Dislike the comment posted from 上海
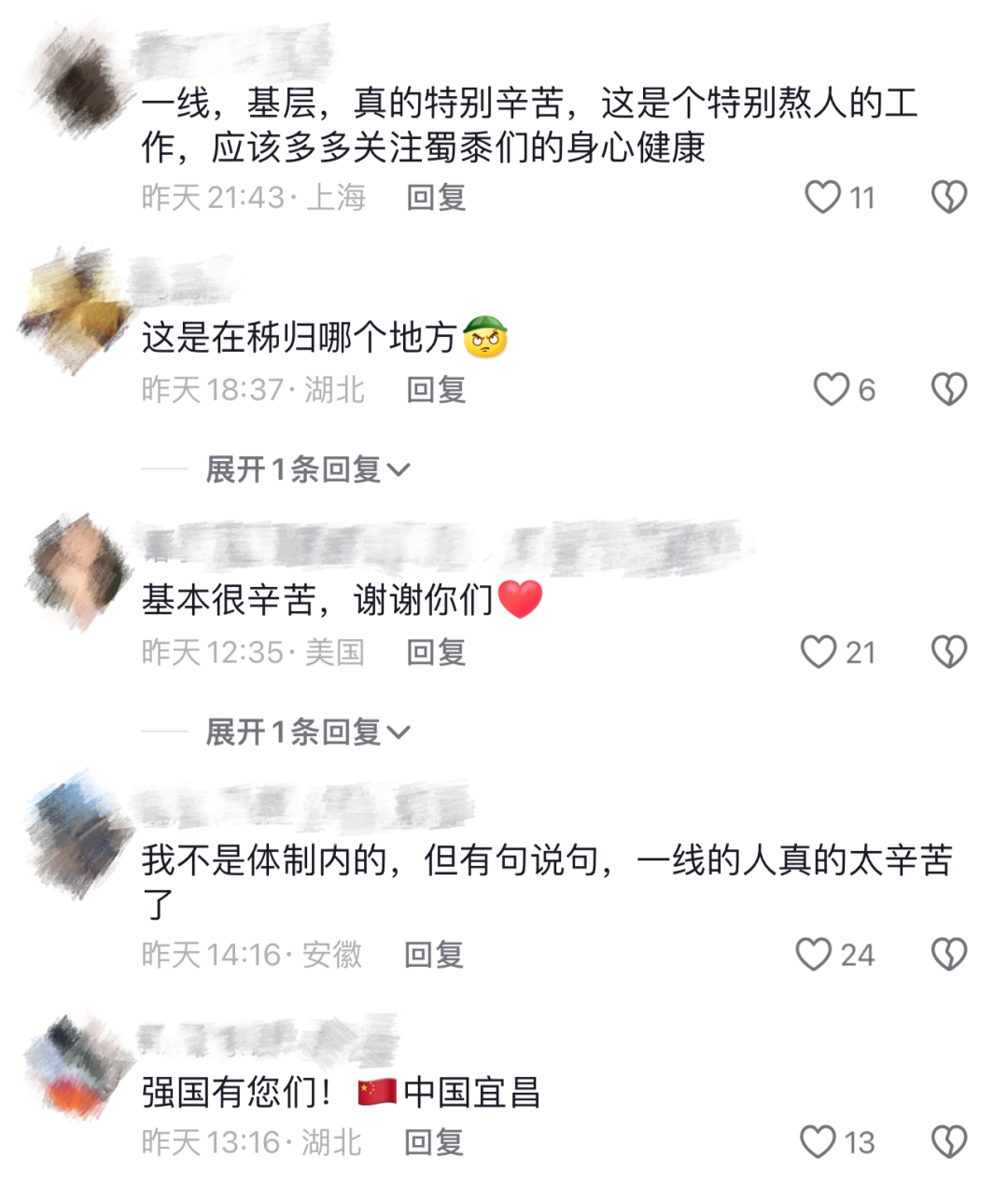 (x=949, y=197)
